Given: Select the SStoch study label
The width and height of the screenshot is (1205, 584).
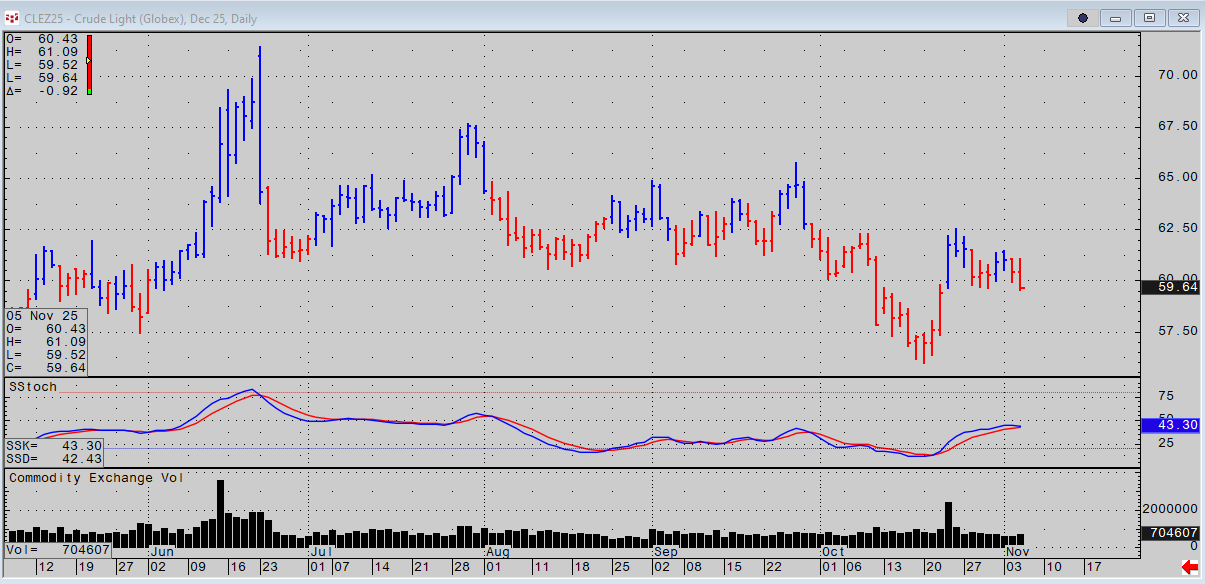Looking at the screenshot, I should (33, 386).
